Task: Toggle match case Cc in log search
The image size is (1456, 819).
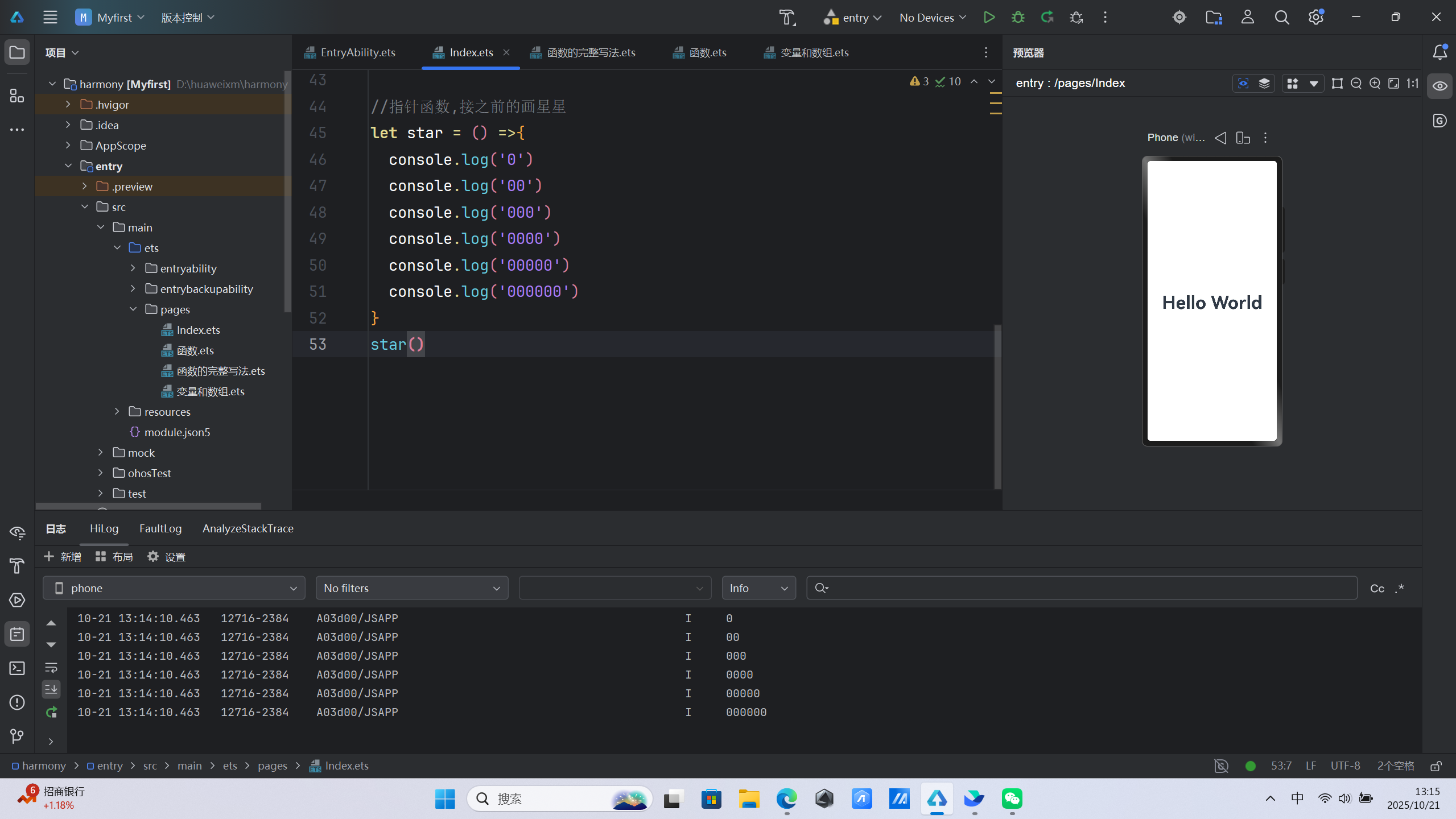Action: point(1377,589)
